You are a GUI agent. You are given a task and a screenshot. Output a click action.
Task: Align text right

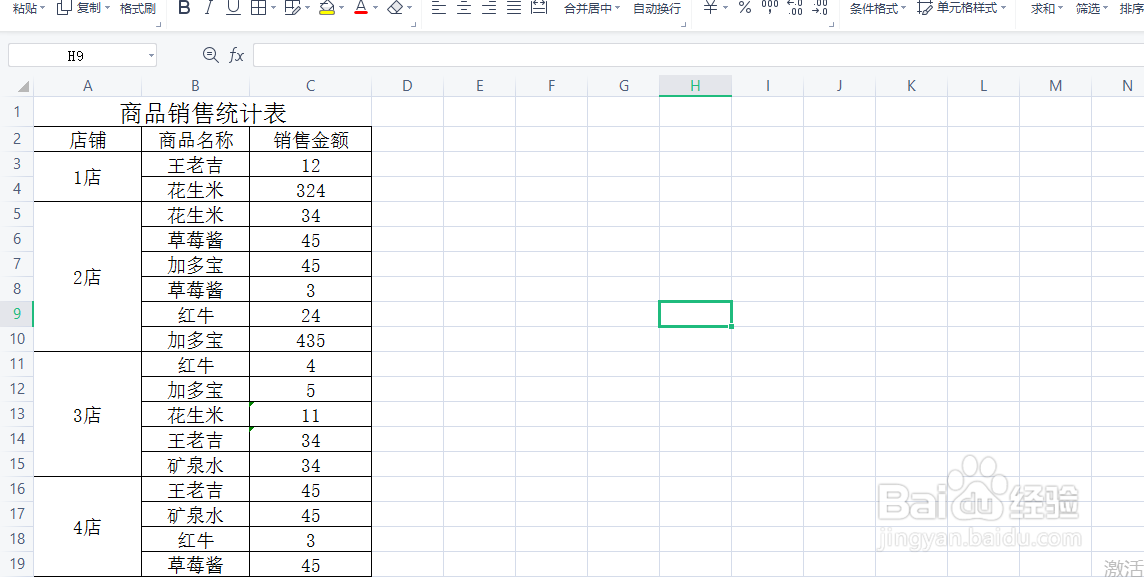click(489, 9)
